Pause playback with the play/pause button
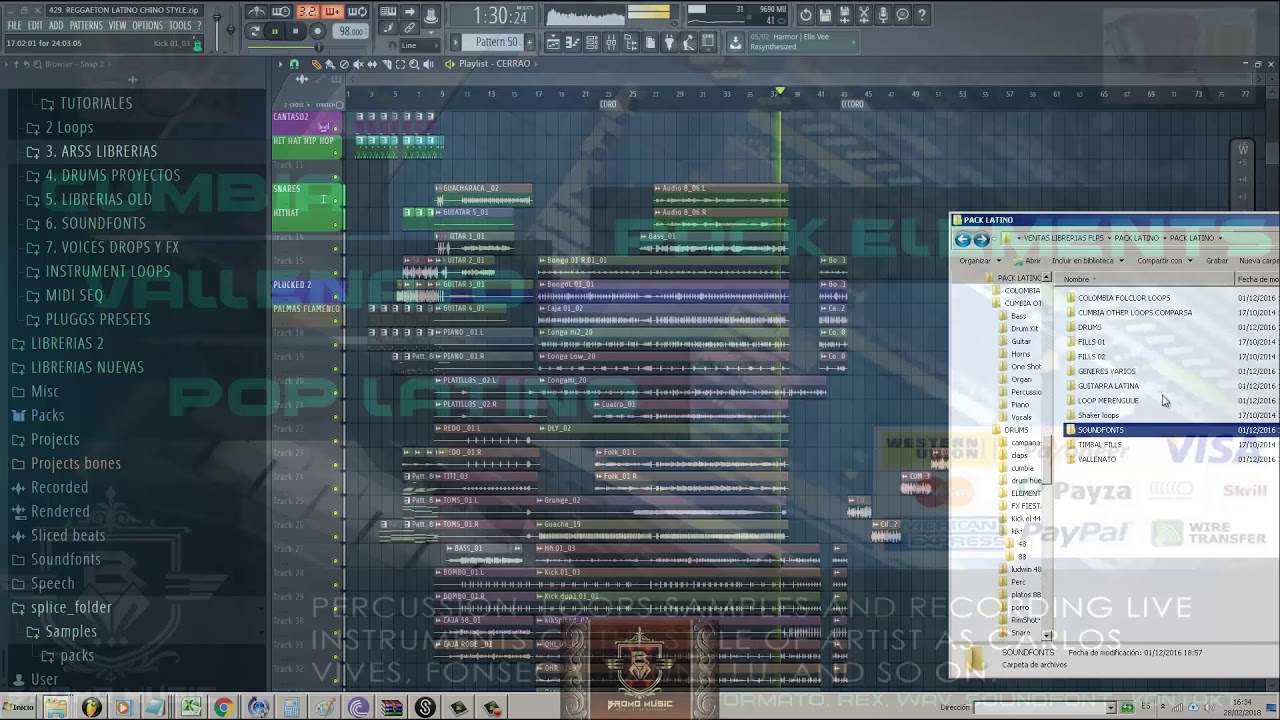The width and height of the screenshot is (1280, 720). [275, 31]
